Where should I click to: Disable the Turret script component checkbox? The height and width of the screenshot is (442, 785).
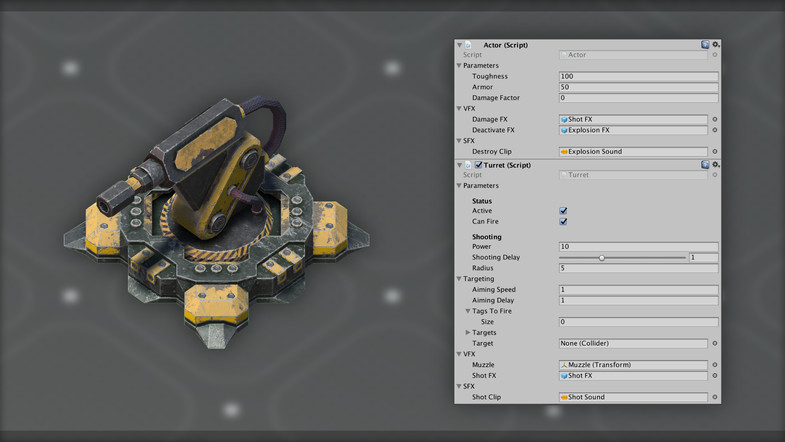click(479, 165)
